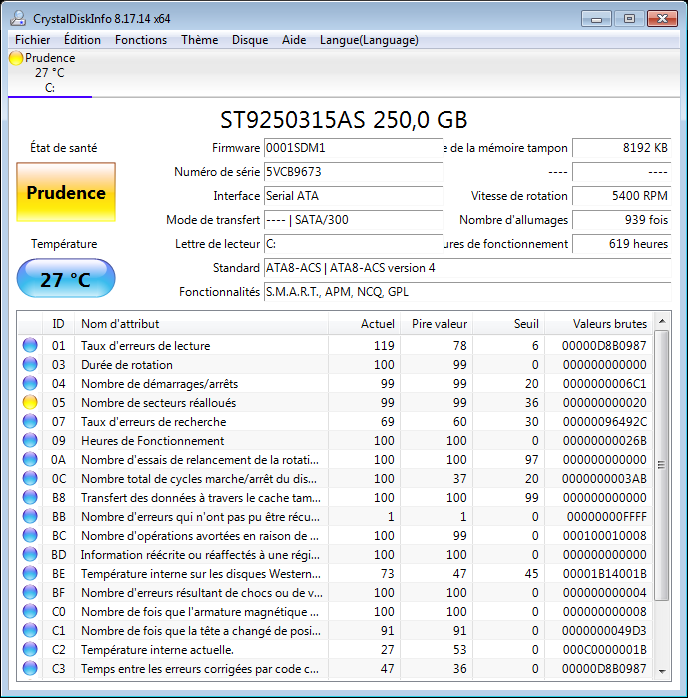Click the 27 °C temperature button

click(66, 279)
